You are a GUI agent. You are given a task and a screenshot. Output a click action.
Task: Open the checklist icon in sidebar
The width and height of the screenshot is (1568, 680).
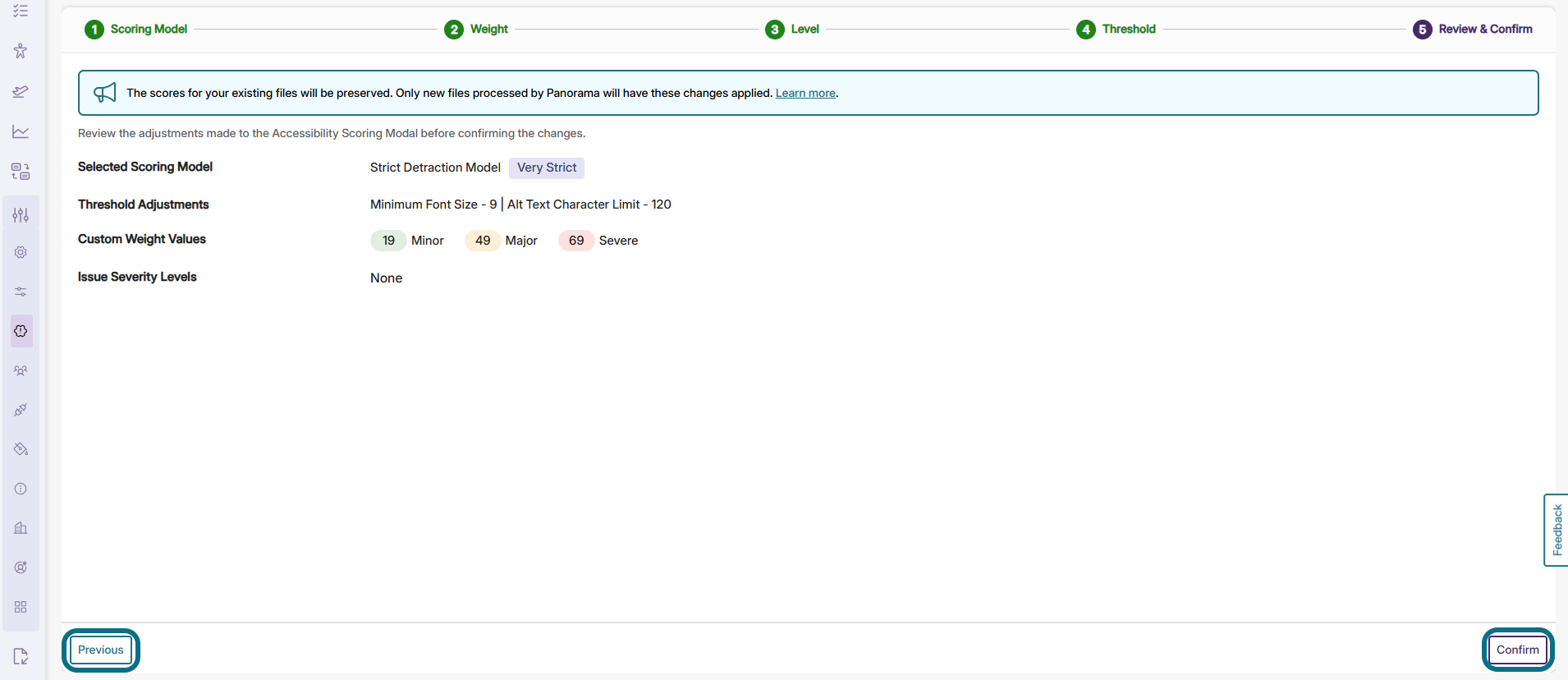[21, 11]
